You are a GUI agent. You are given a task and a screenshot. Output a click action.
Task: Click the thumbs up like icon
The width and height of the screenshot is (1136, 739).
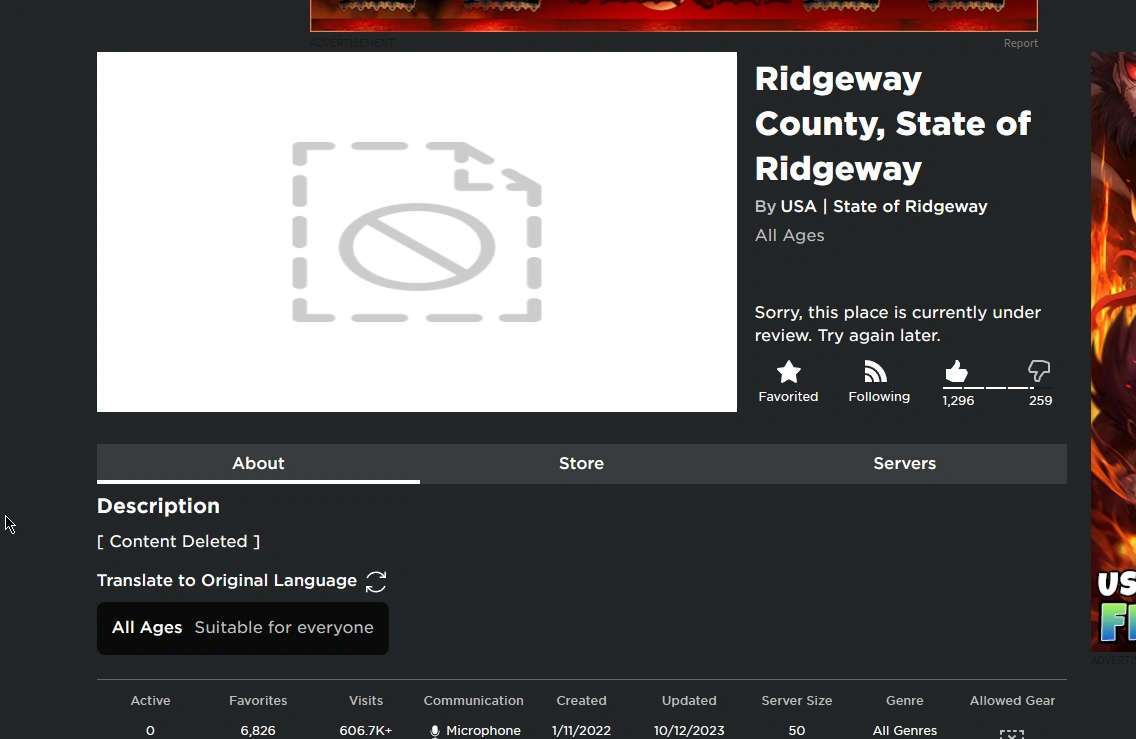956,371
